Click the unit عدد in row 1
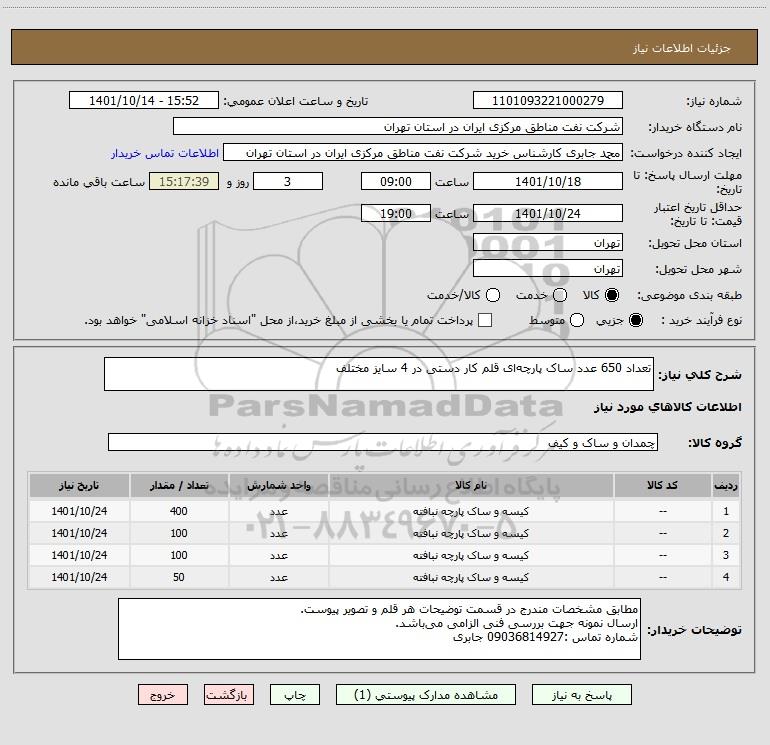 [x=278, y=511]
